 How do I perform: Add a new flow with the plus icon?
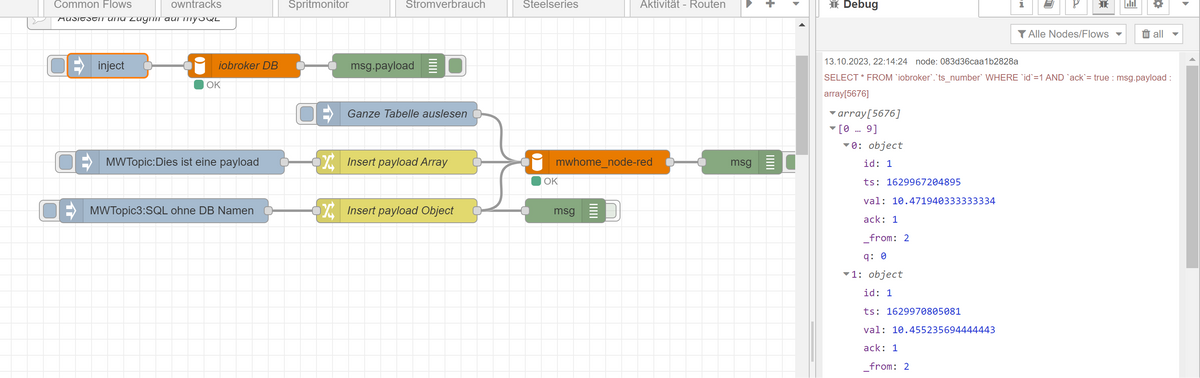[770, 5]
